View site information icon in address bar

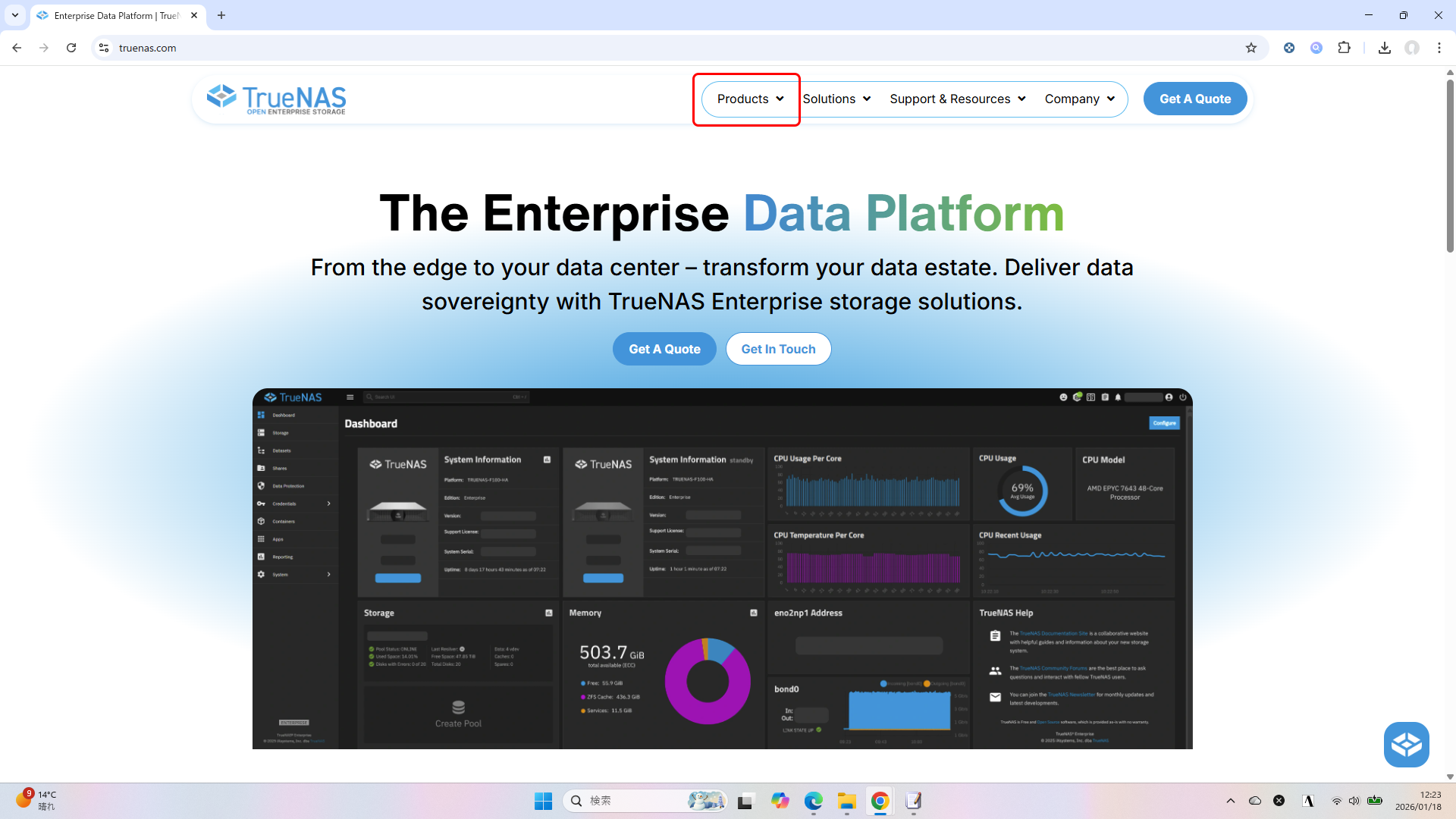pyautogui.click(x=104, y=48)
